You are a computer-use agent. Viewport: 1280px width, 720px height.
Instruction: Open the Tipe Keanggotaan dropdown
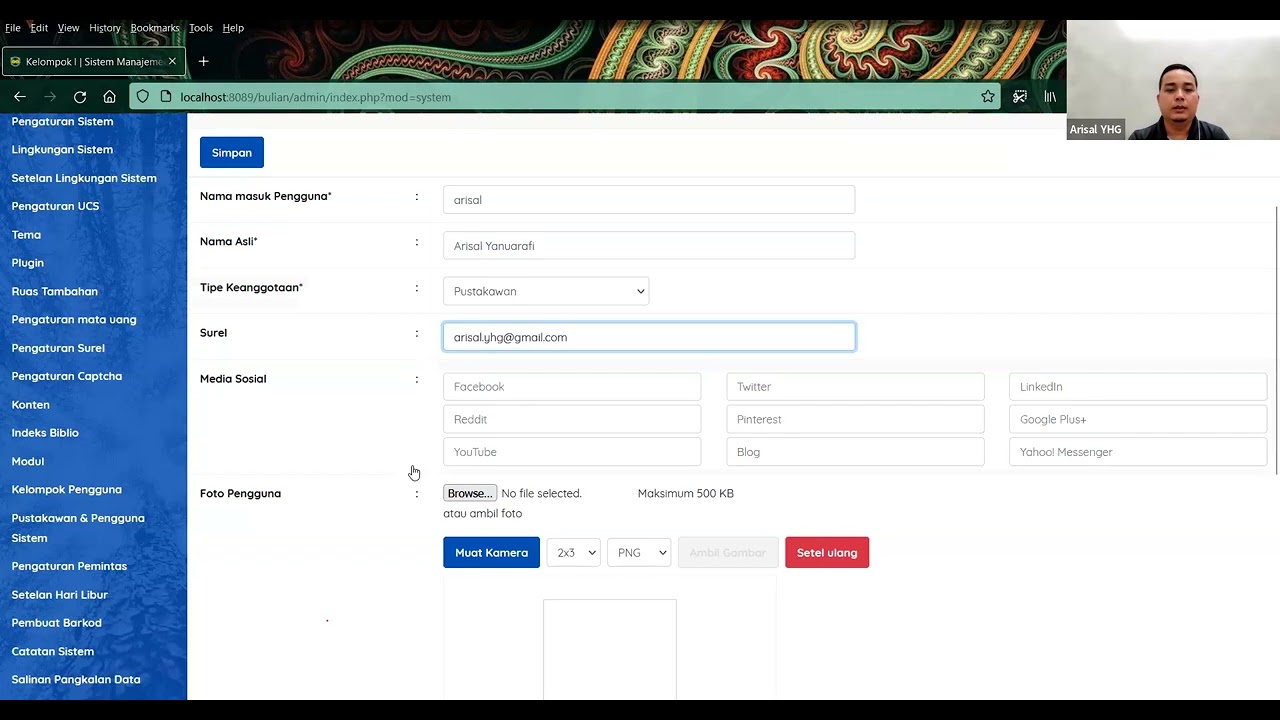546,291
